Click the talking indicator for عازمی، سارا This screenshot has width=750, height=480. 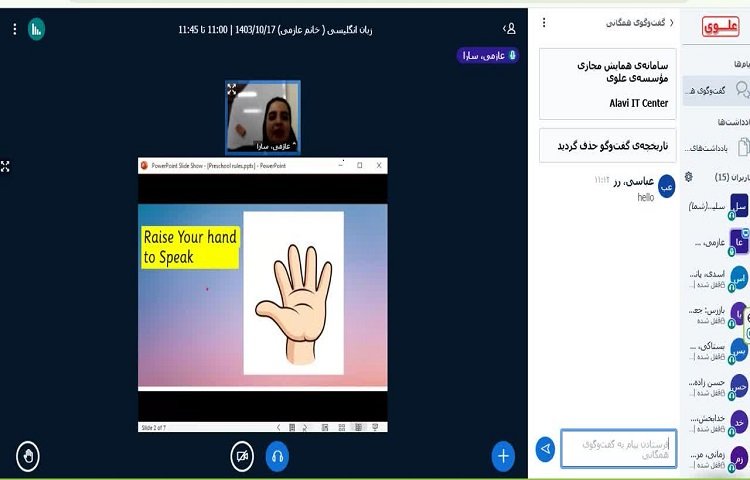click(487, 56)
